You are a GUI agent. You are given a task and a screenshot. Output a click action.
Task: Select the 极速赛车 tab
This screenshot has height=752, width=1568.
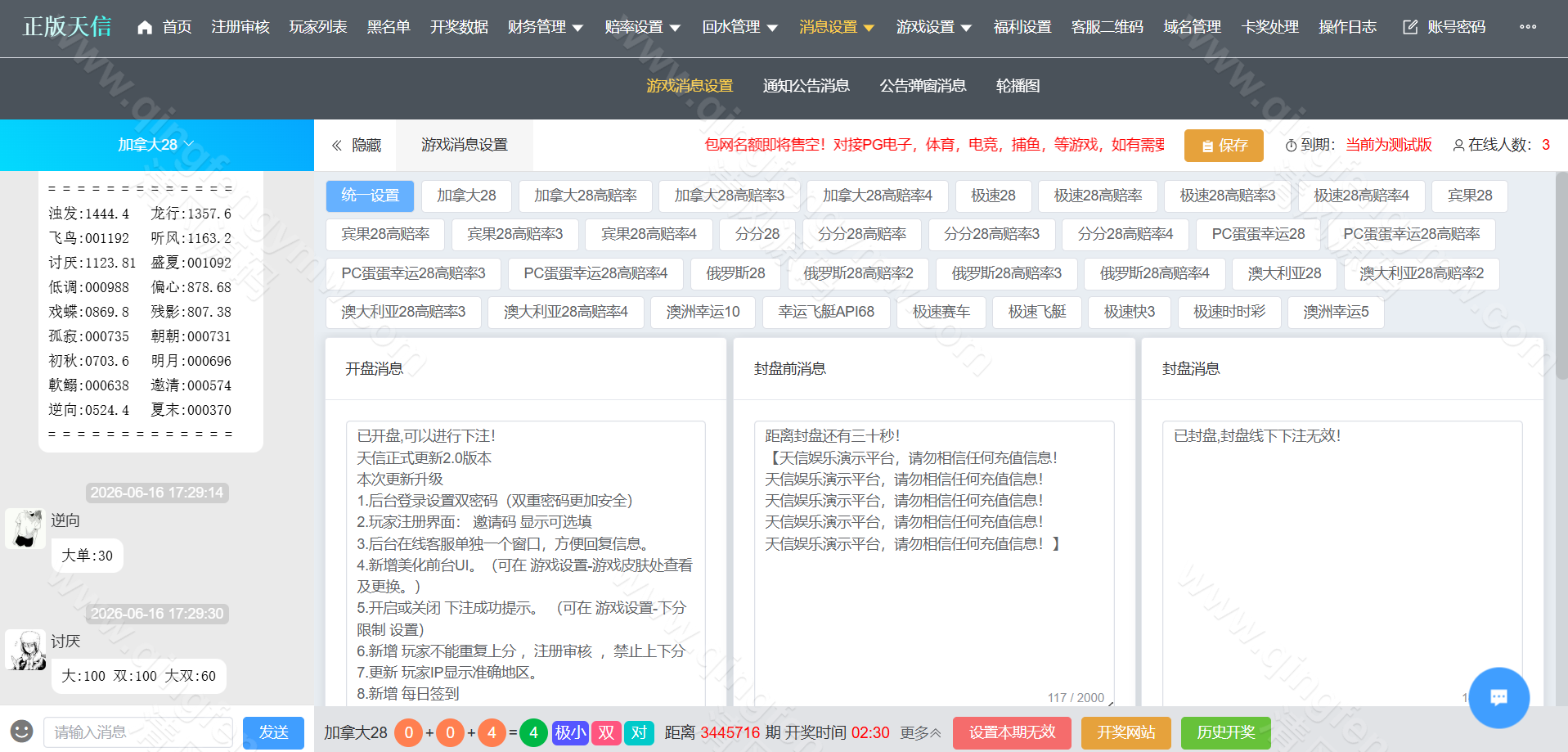[x=941, y=312]
